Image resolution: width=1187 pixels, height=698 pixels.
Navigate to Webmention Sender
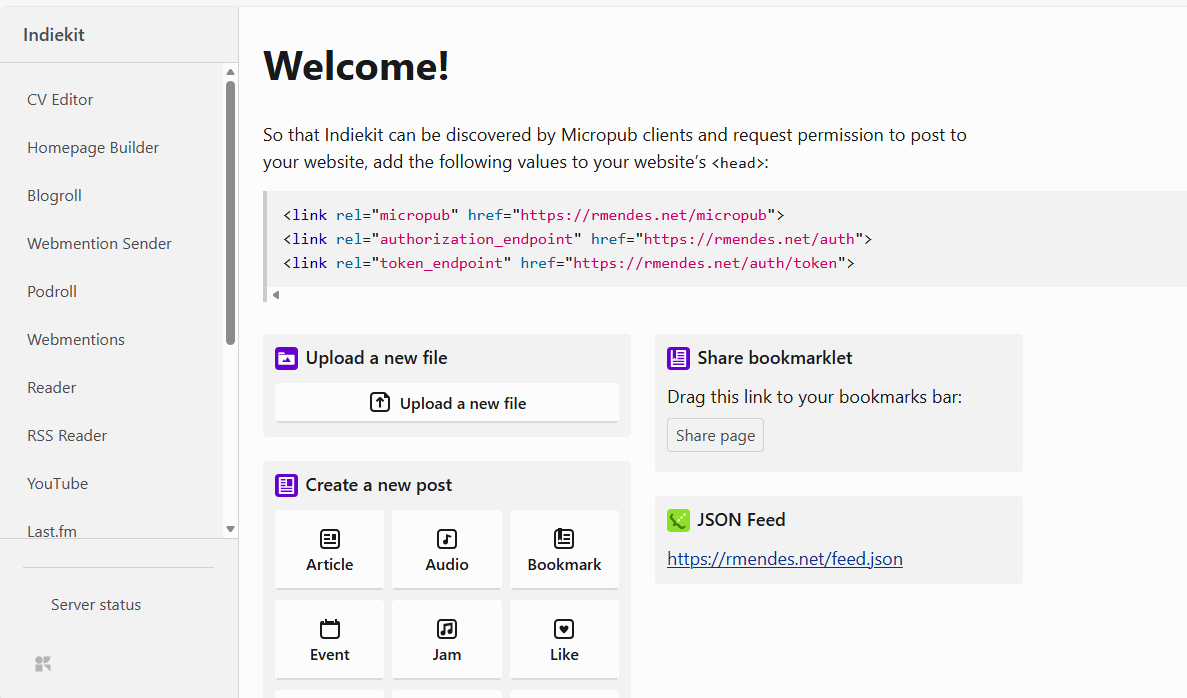[x=99, y=244]
